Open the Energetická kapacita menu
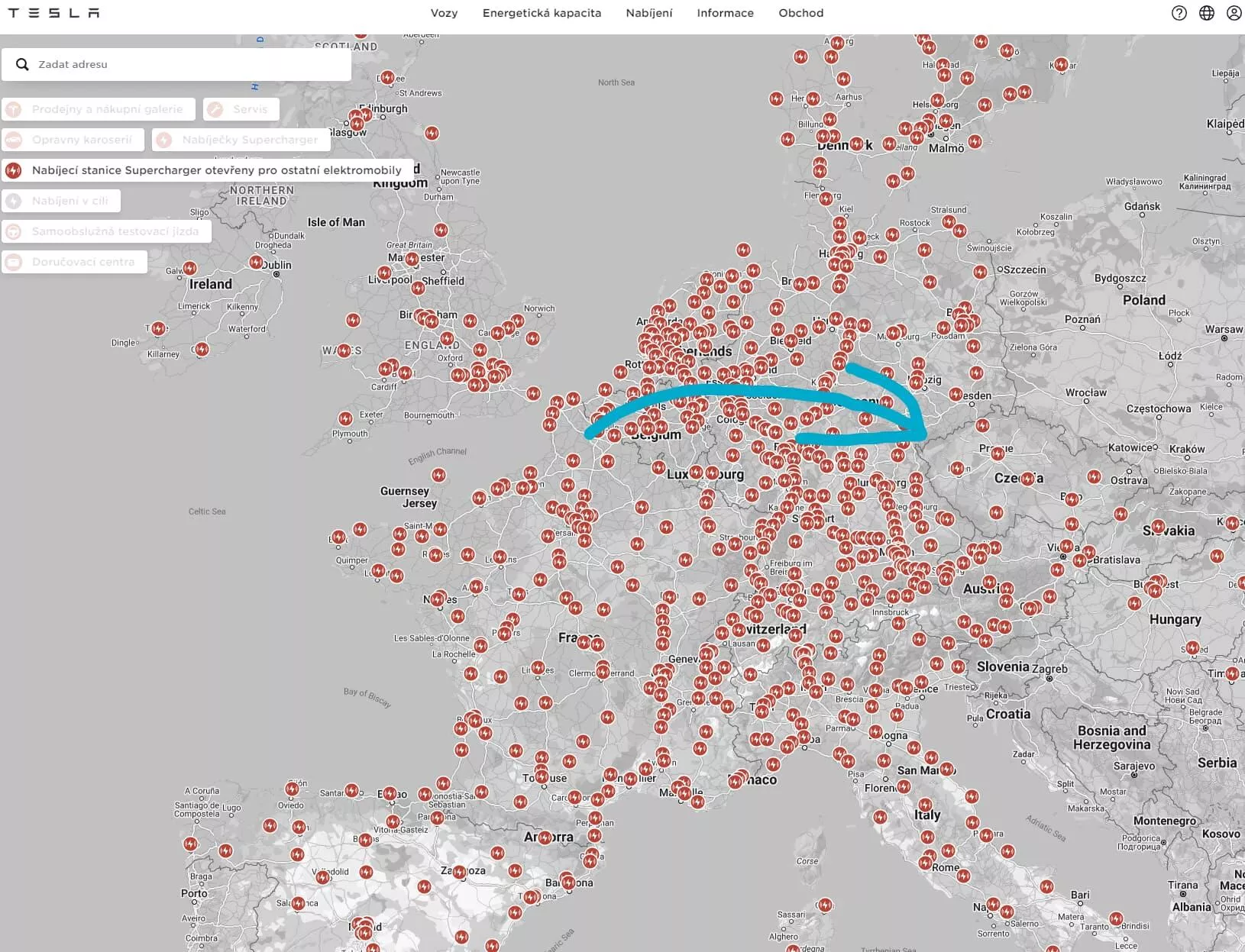Image resolution: width=1245 pixels, height=952 pixels. point(542,13)
